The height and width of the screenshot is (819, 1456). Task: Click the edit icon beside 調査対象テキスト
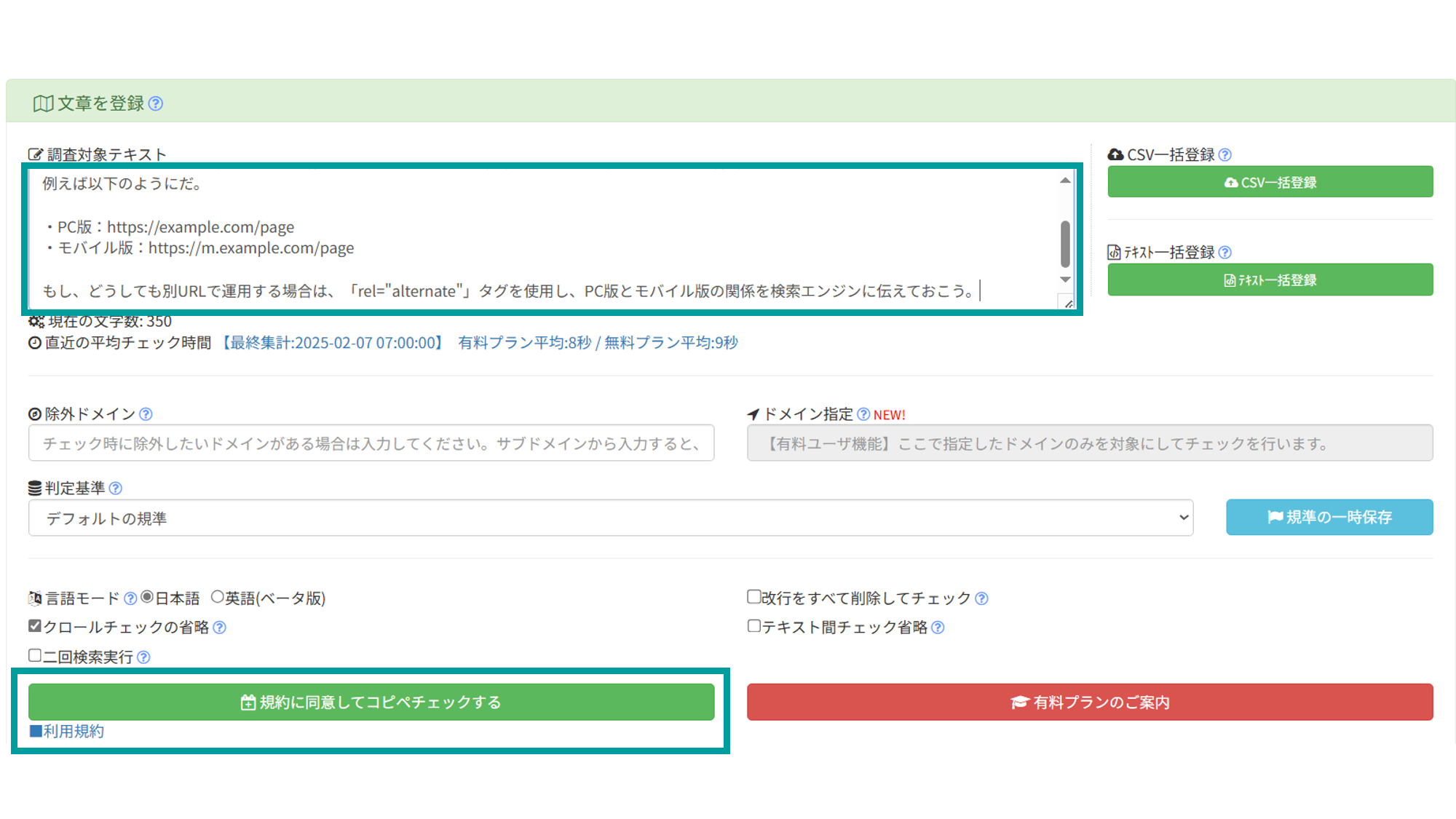coord(36,154)
